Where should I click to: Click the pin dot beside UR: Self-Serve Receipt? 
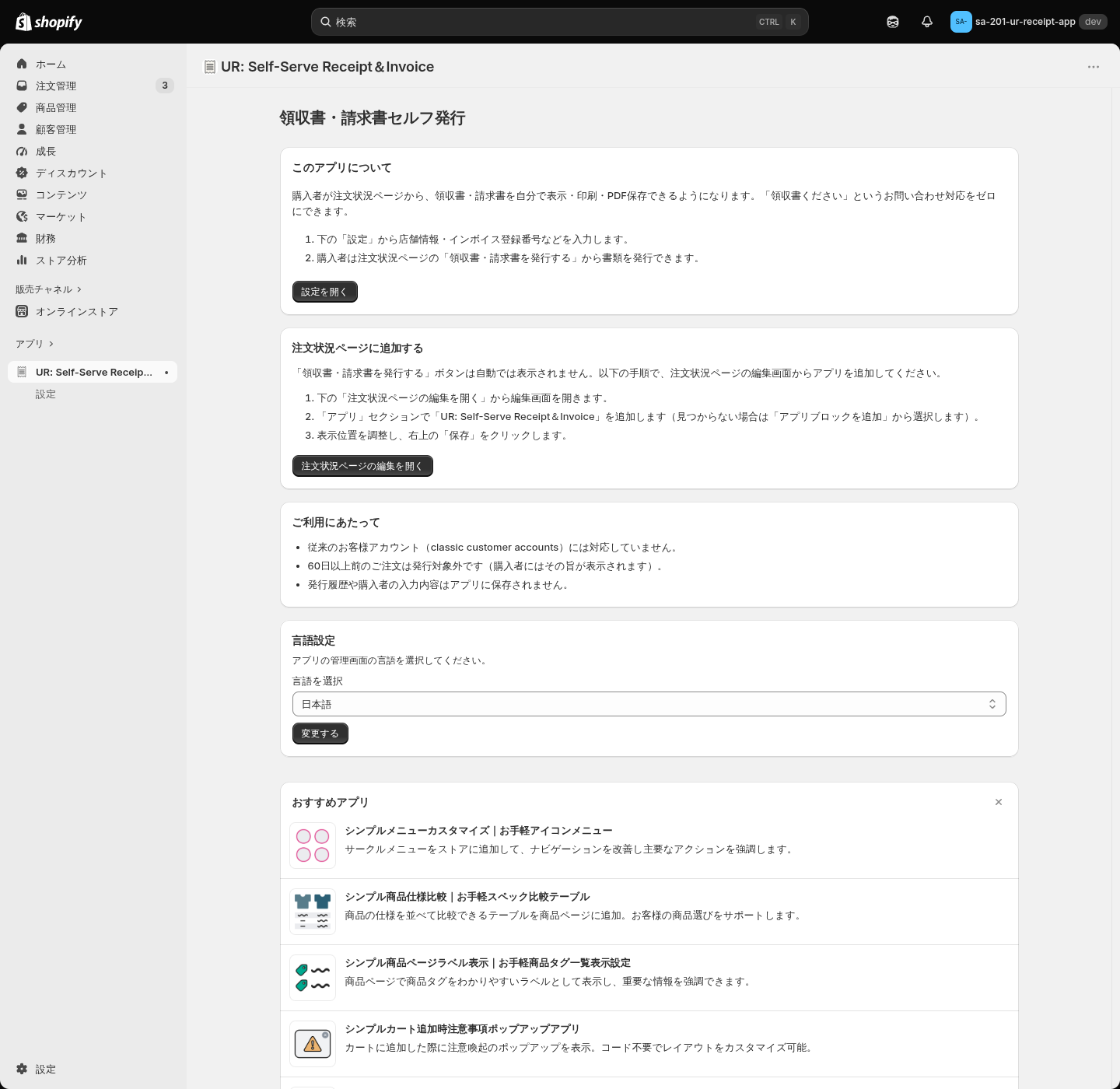coord(166,373)
